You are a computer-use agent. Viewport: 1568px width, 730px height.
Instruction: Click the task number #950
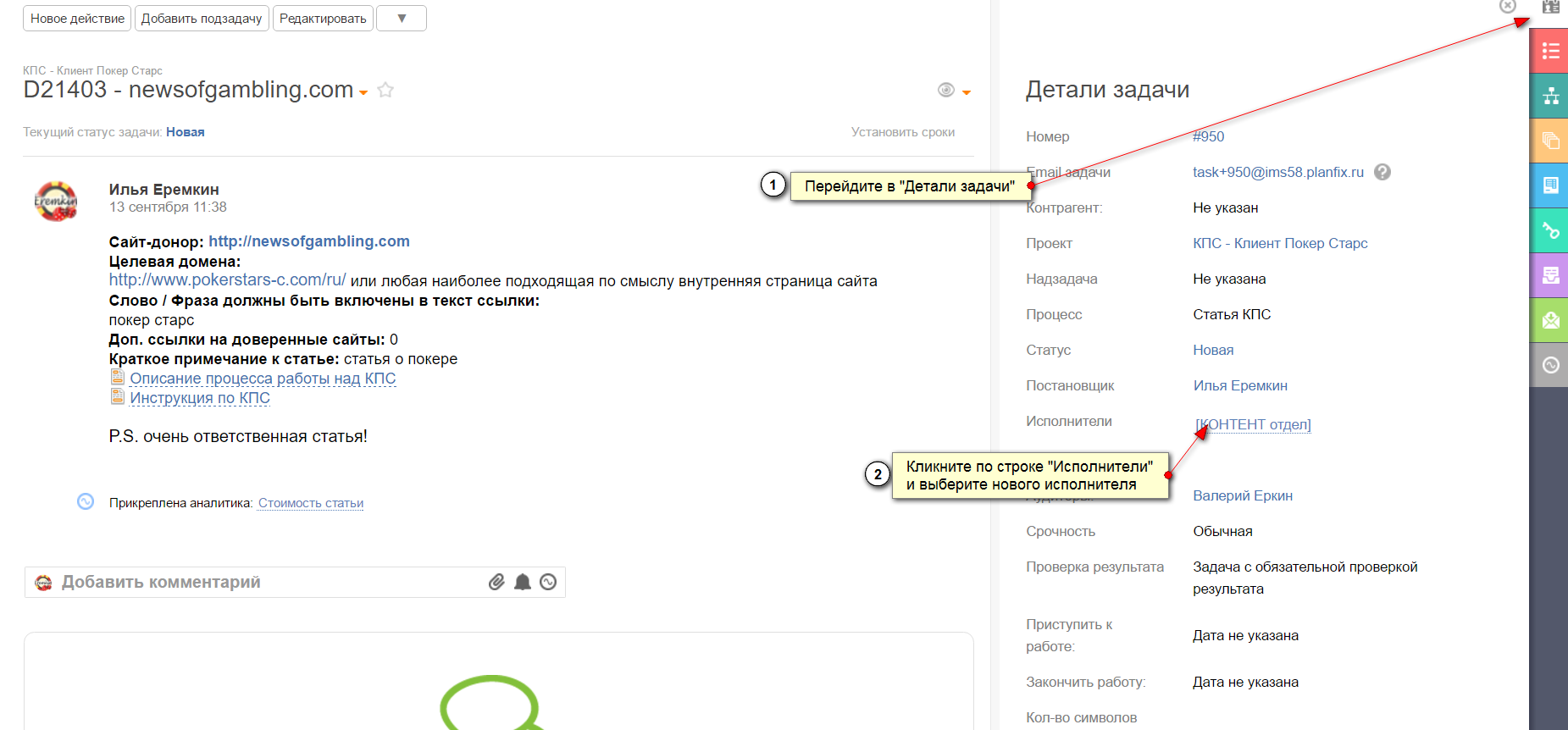[1208, 136]
